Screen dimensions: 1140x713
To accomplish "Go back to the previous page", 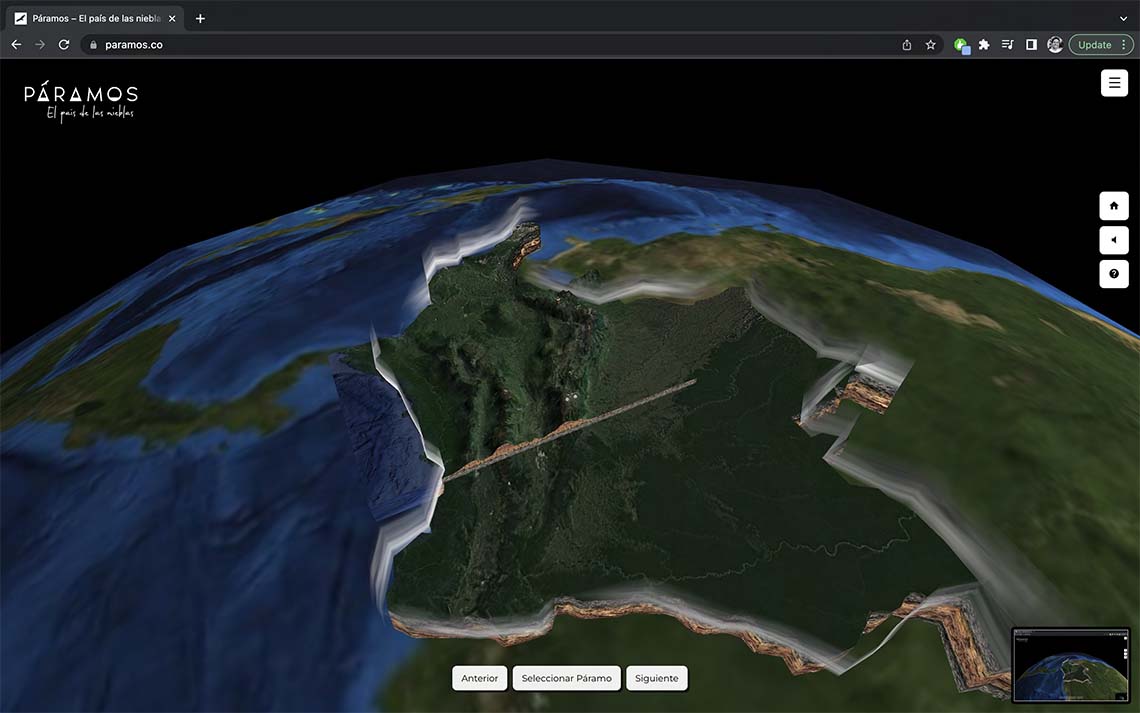I will point(16,45).
